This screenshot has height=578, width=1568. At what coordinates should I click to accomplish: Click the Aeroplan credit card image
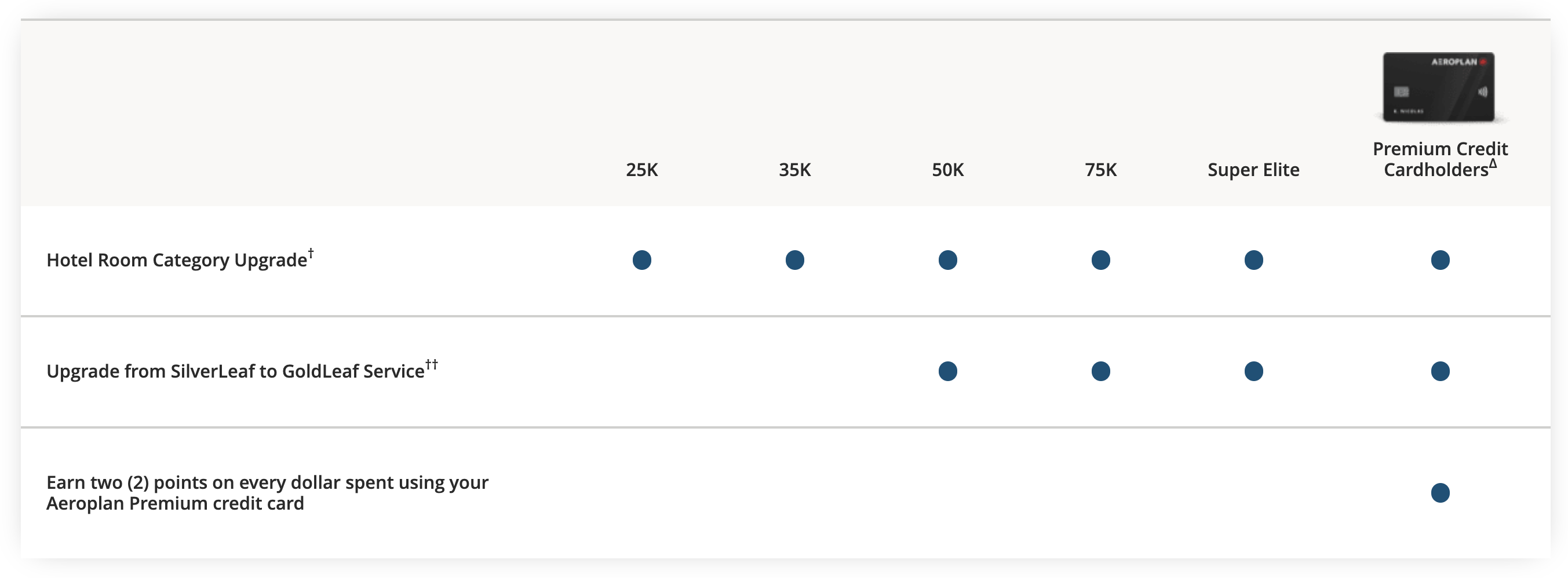point(1439,87)
